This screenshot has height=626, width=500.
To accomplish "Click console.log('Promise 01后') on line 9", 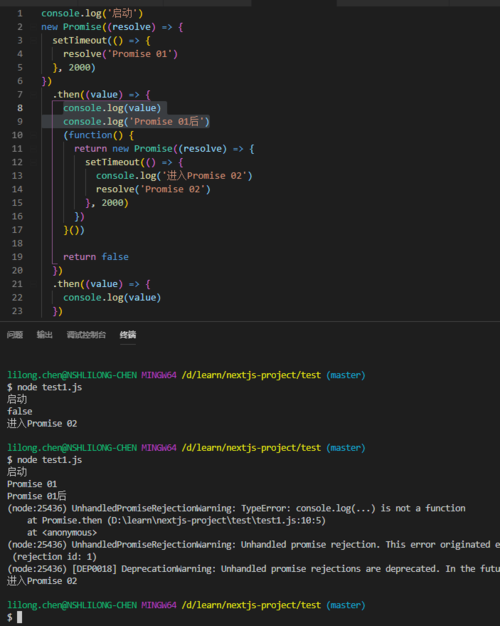I will tap(136, 121).
